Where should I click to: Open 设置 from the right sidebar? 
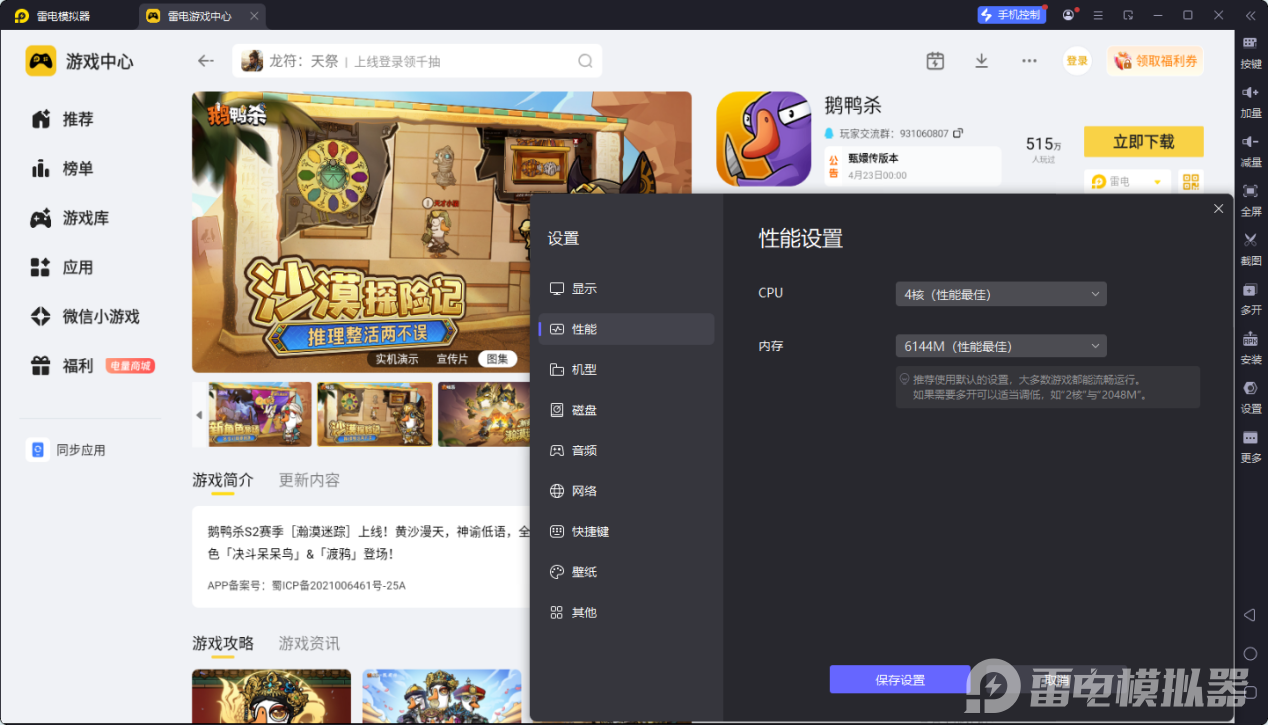tap(1250, 396)
